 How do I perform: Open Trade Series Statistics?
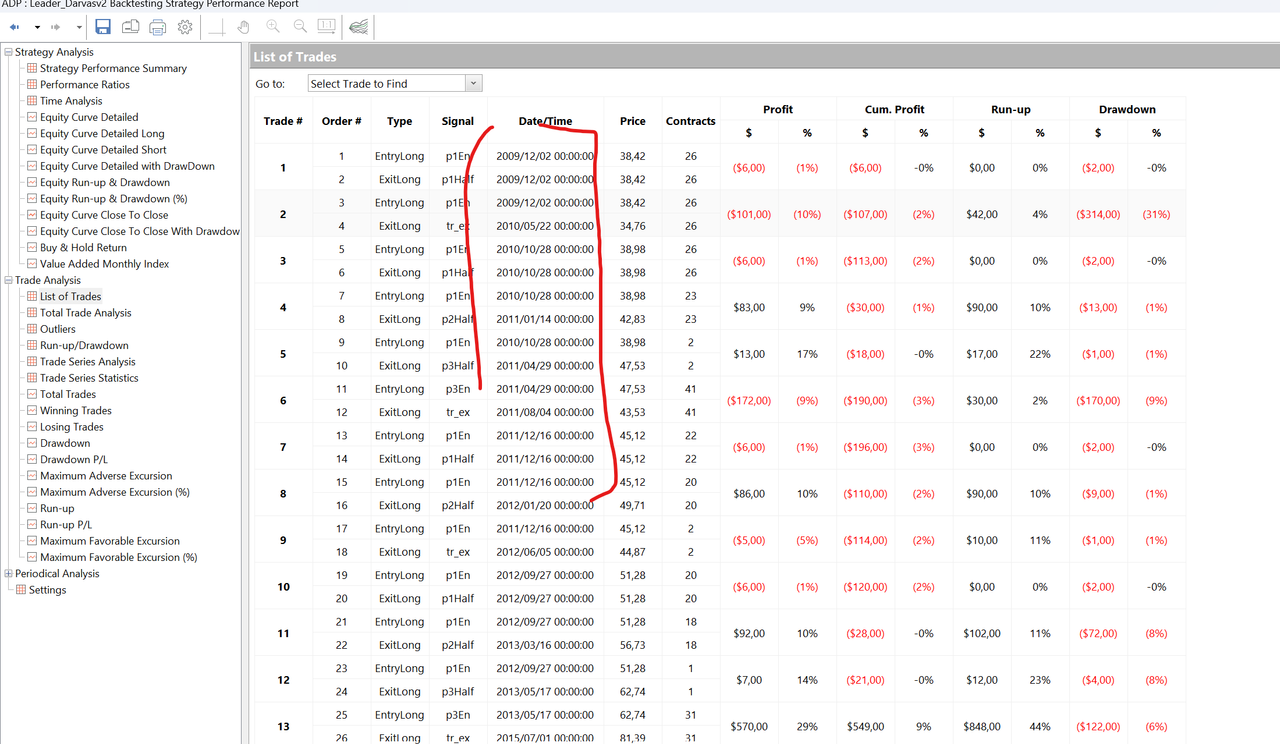point(89,378)
